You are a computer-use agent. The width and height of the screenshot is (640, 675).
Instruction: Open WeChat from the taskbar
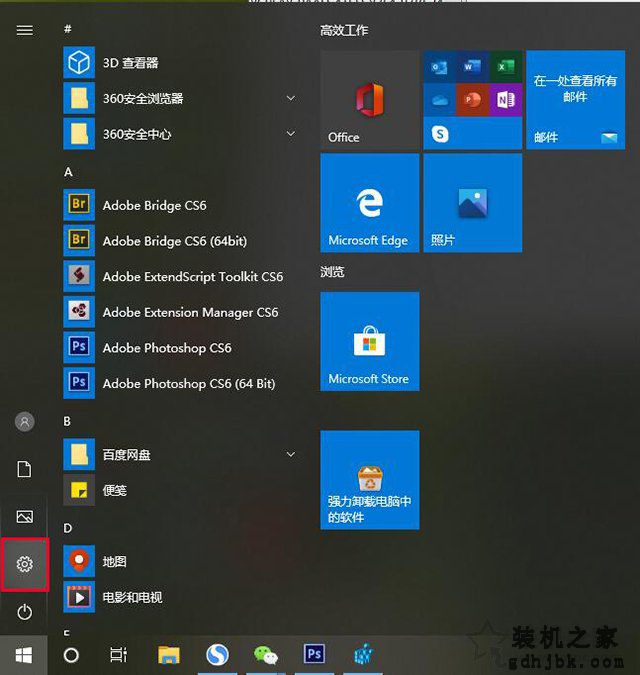pos(266,656)
